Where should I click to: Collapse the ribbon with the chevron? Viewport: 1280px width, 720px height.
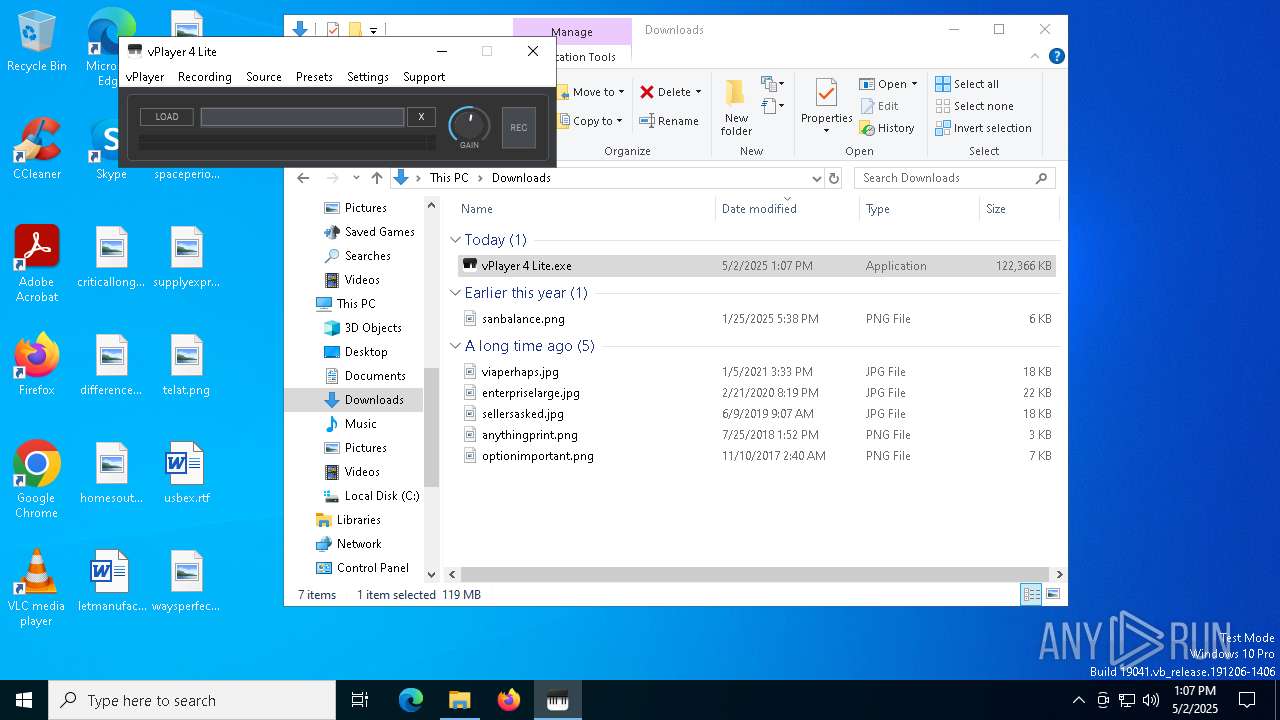(x=1037, y=57)
